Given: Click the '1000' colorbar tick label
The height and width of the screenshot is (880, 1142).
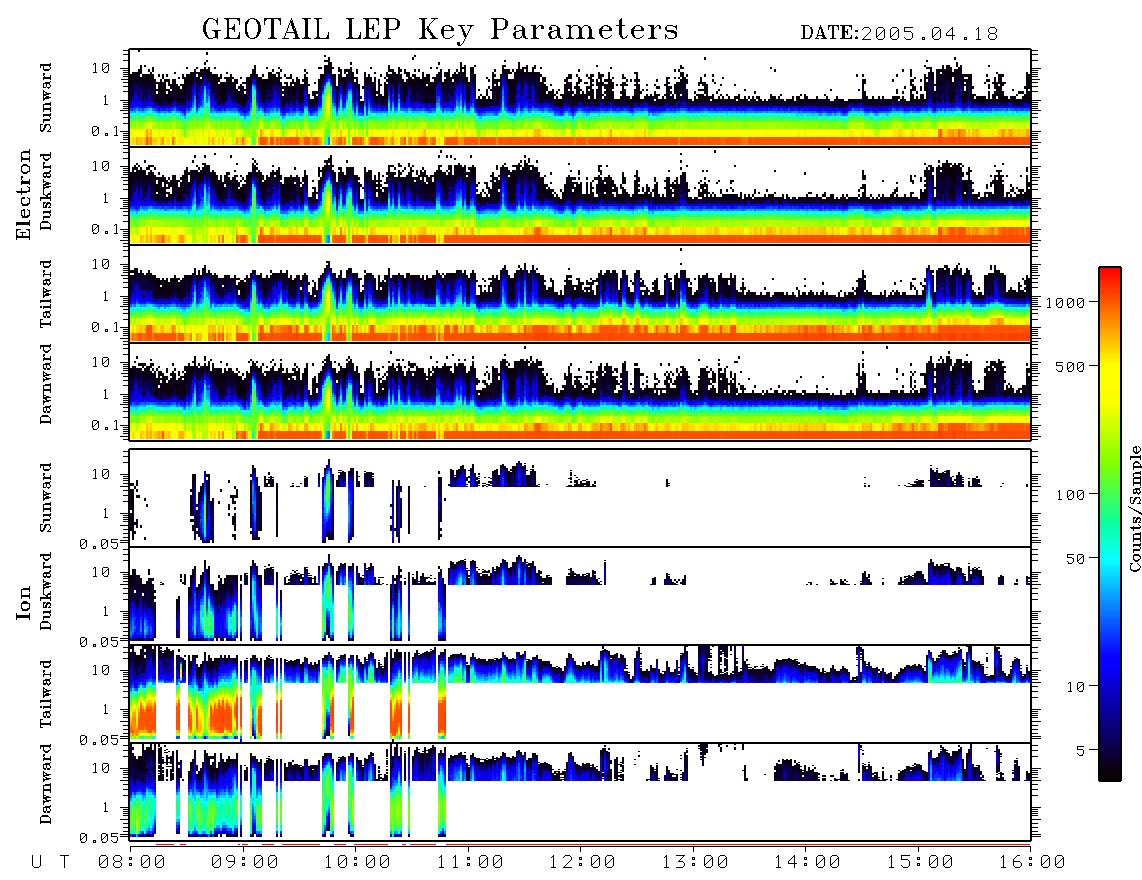Looking at the screenshot, I should [1065, 303].
